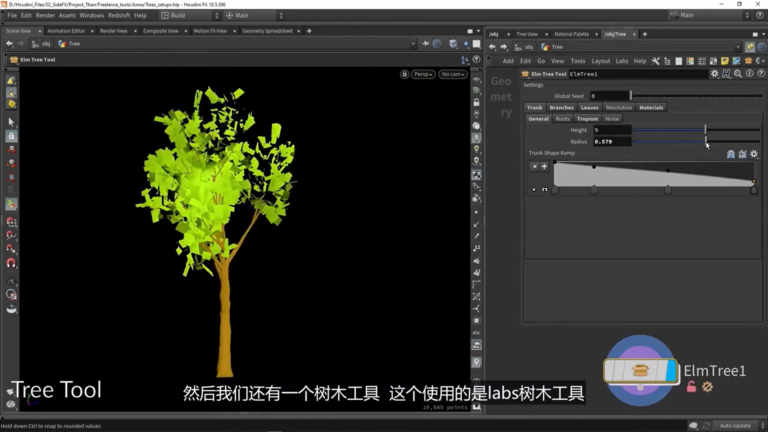This screenshot has height=432, width=768.
Task: Add a new pane tab beside Geometry Spreadsheet
Action: [309, 31]
